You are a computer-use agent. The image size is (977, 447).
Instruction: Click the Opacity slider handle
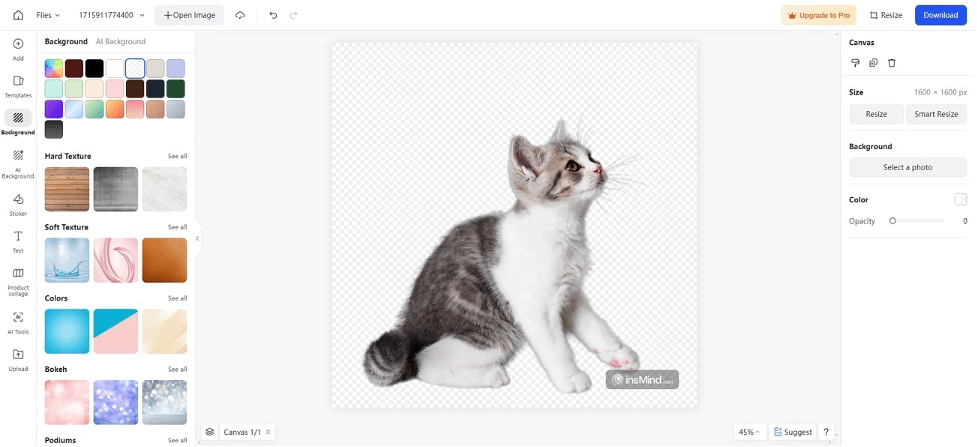892,221
